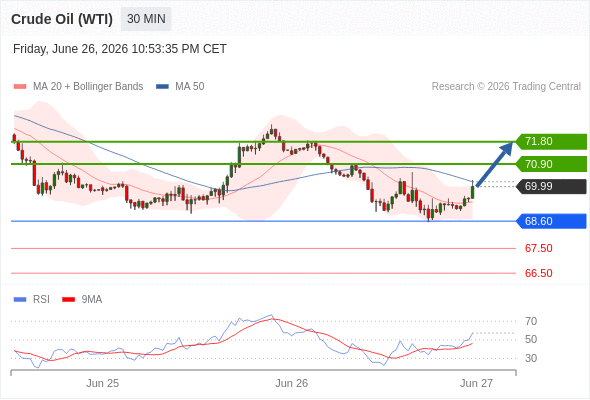Click the MA 20 + Bollinger Bands legend label
The height and width of the screenshot is (400, 590).
(x=88, y=87)
